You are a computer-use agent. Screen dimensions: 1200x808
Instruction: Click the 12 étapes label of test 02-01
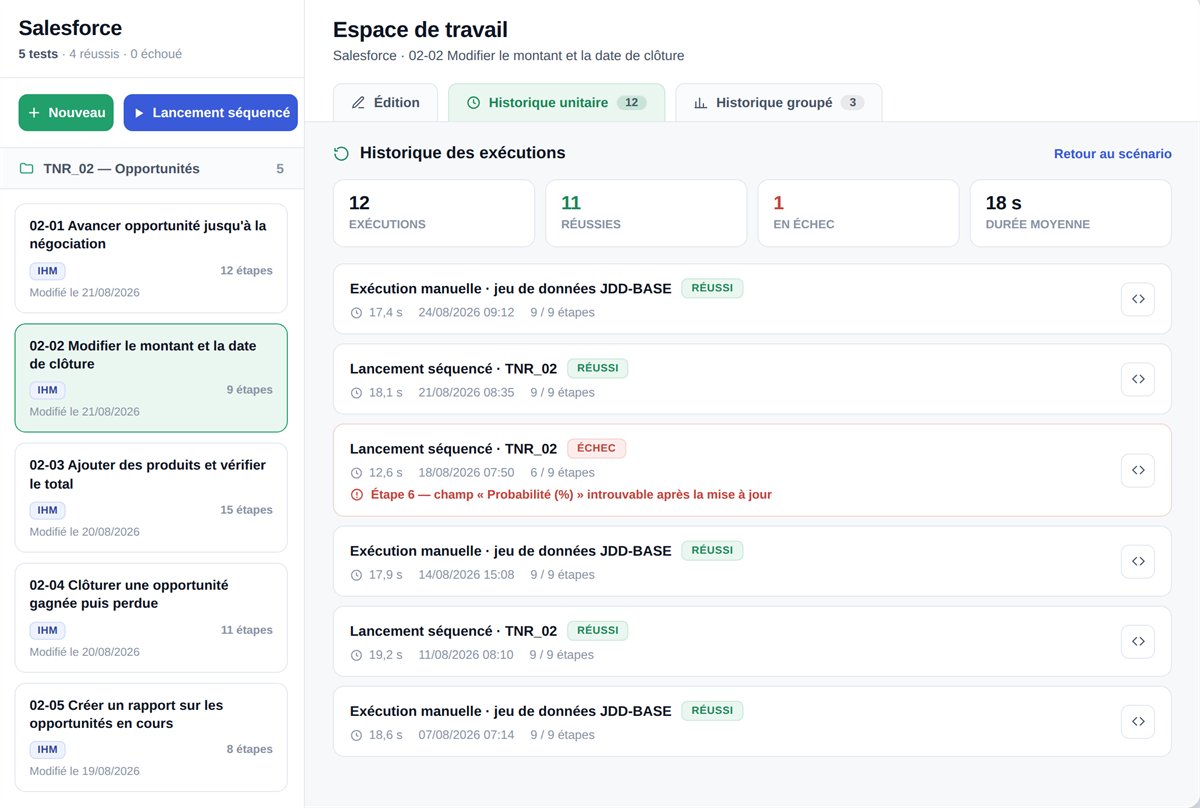(x=246, y=270)
